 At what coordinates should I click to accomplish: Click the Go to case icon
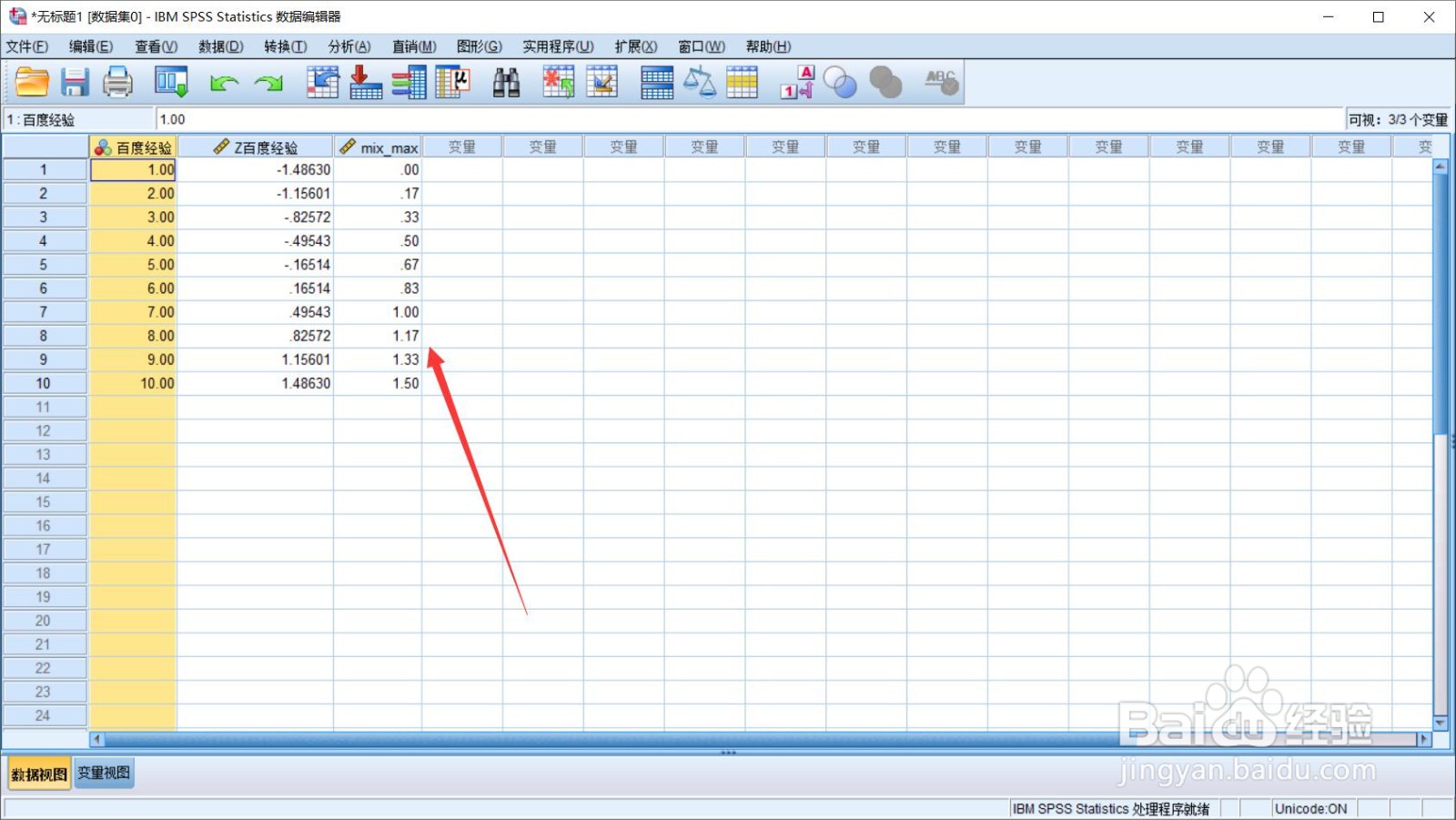click(x=322, y=83)
